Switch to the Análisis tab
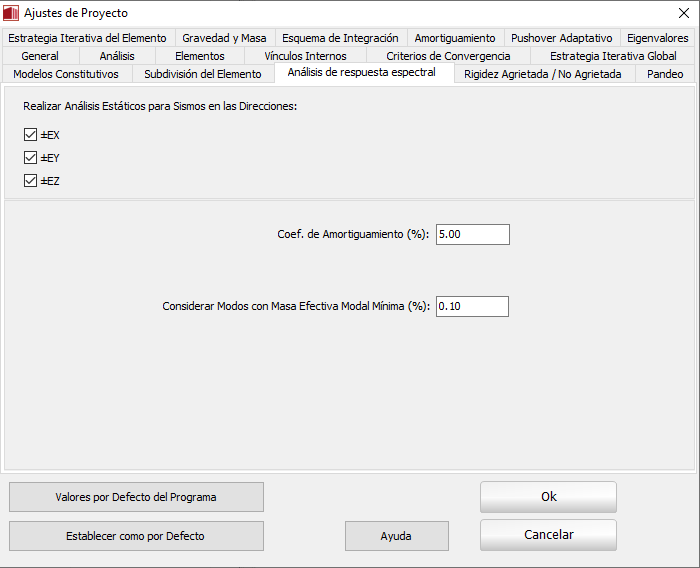Viewport: 700px width, 568px height. pyautogui.click(x=117, y=56)
